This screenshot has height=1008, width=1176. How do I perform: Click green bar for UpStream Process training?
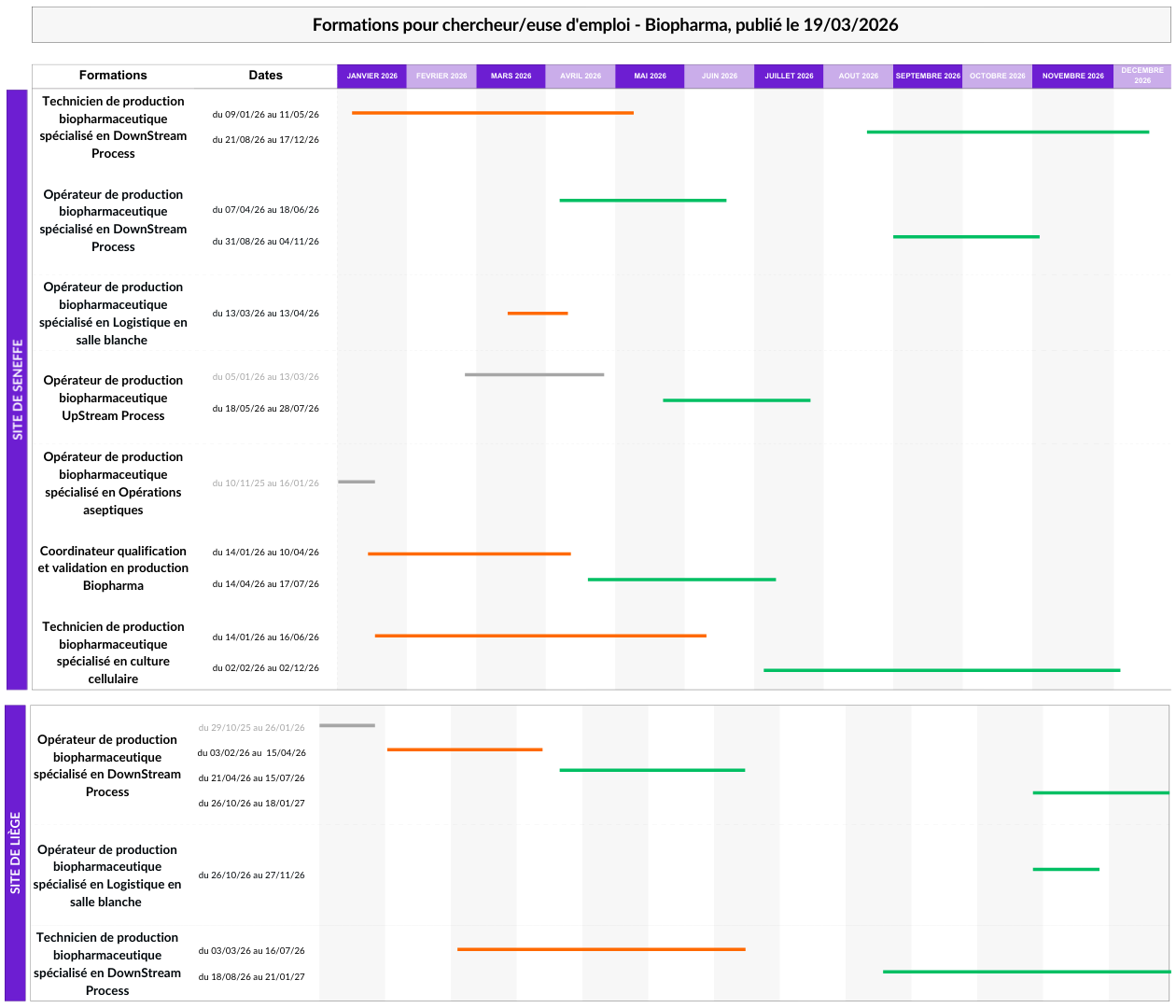pos(736,400)
